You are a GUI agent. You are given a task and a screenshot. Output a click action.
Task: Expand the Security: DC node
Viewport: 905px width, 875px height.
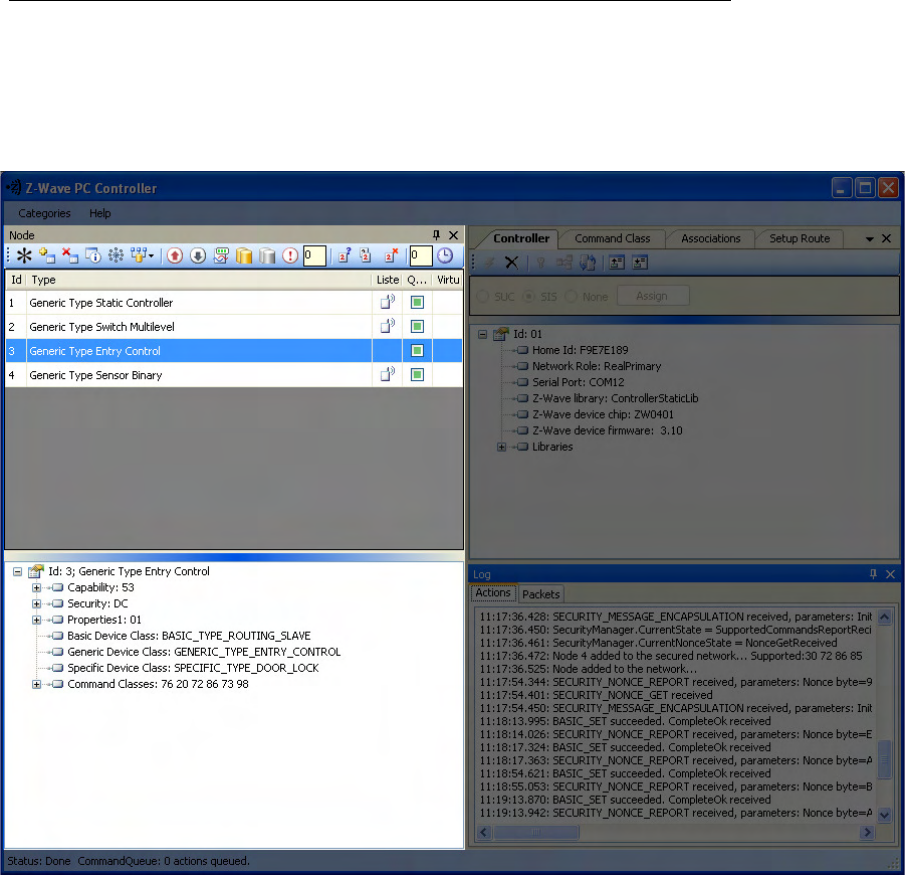pos(36,604)
